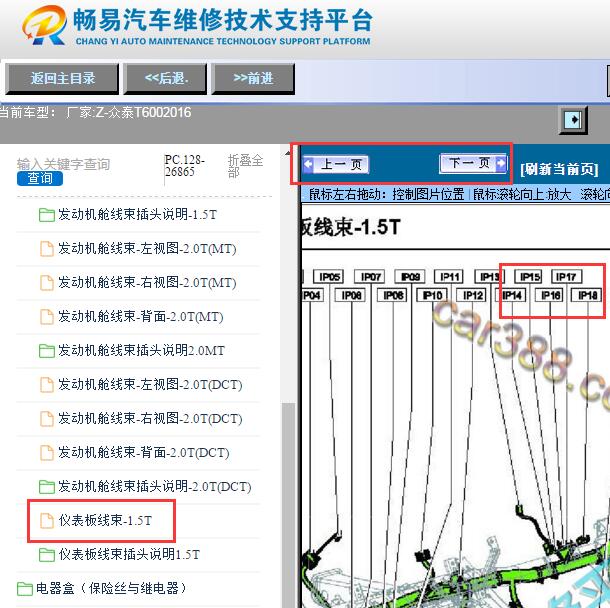Click file icon of 发动机舱线束-左视图-2.0T(DCT)
This screenshot has width=610, height=608.
click(47, 385)
